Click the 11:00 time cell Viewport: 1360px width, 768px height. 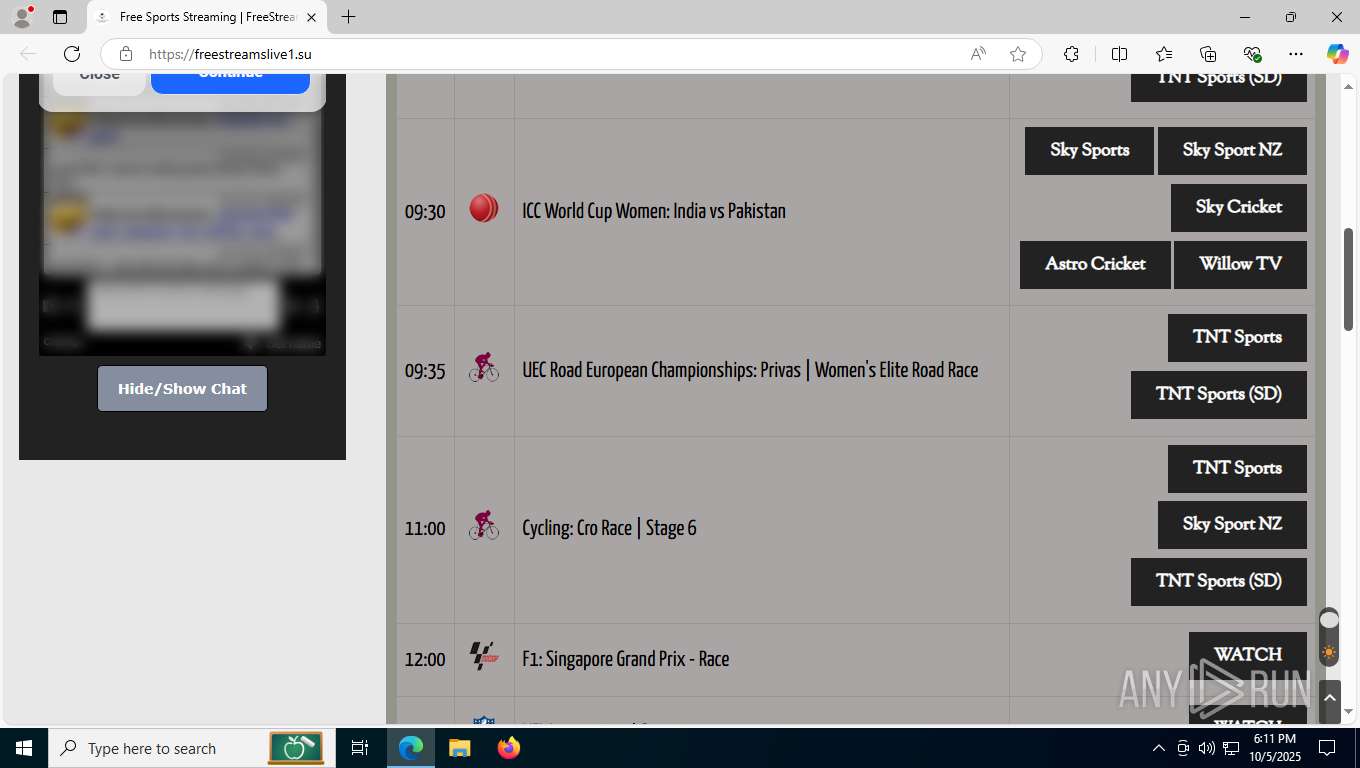pos(425,529)
